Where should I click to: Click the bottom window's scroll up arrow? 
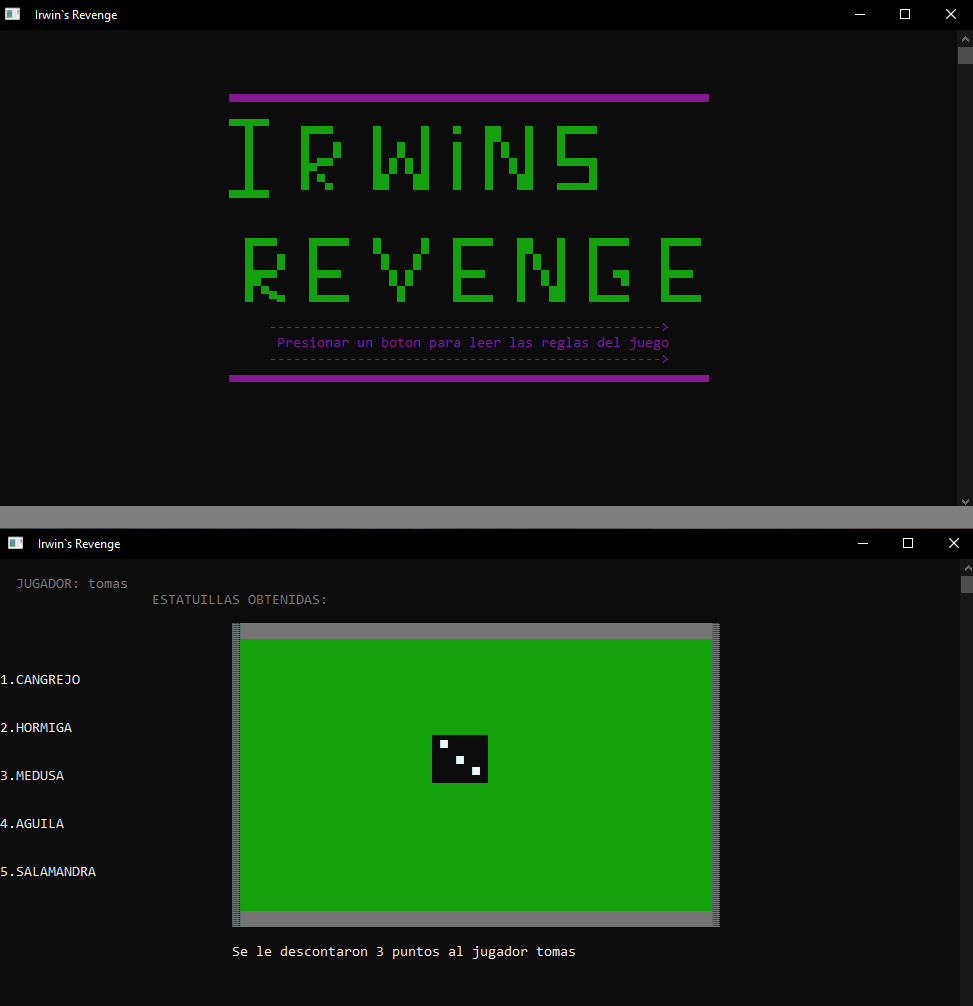pos(967,568)
